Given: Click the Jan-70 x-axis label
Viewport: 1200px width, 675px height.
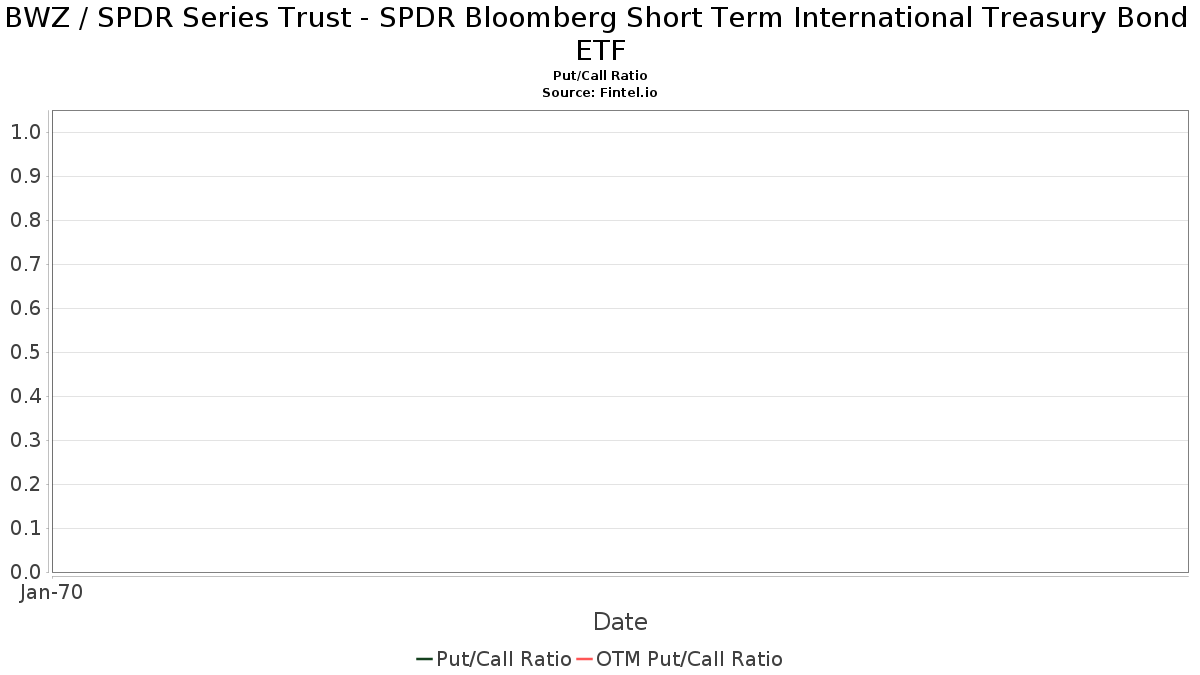Looking at the screenshot, I should pyautogui.click(x=52, y=592).
